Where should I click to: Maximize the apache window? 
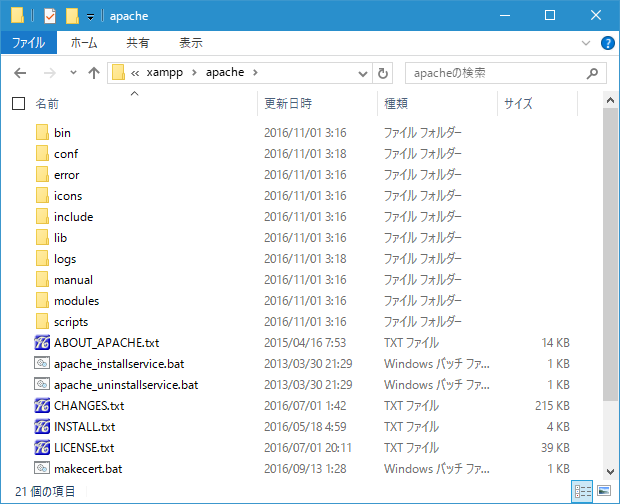click(550, 16)
